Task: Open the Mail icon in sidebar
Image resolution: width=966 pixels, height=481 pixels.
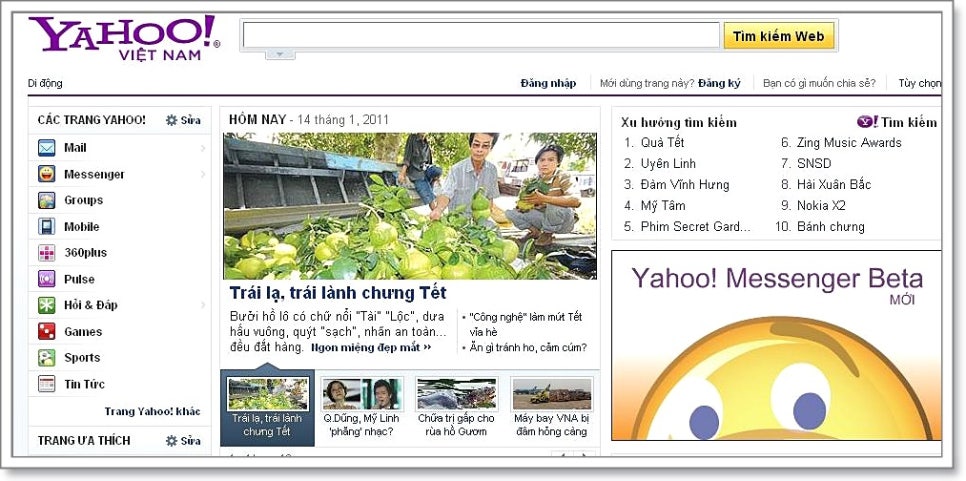Action: click(47, 148)
